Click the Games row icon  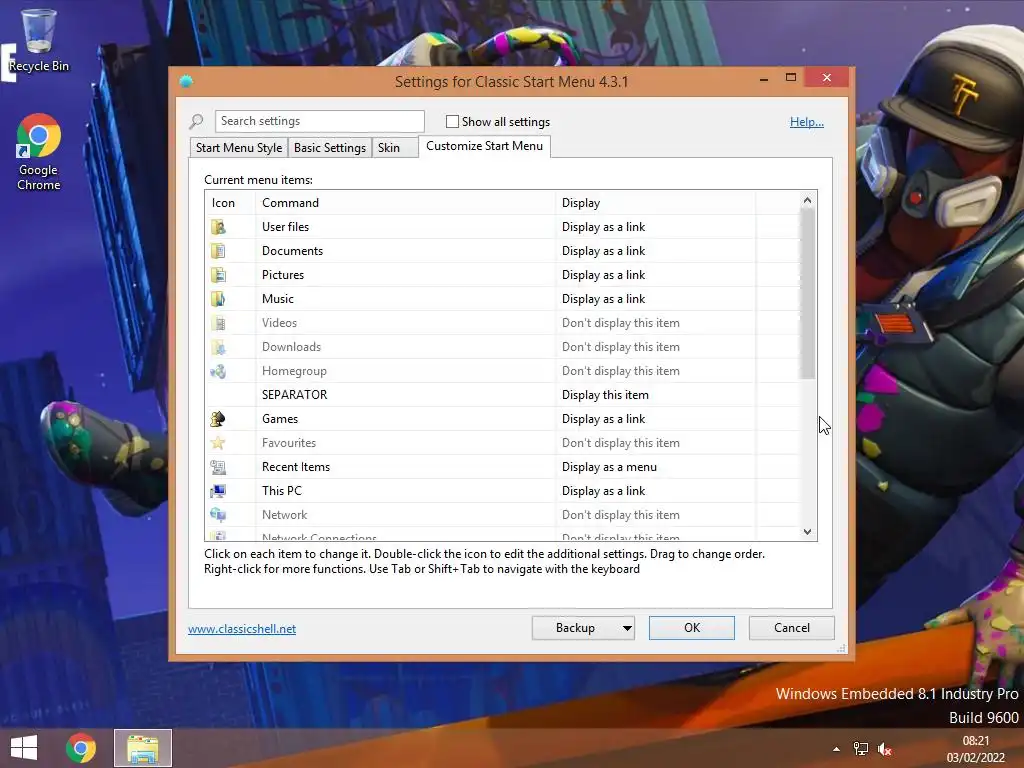218,419
